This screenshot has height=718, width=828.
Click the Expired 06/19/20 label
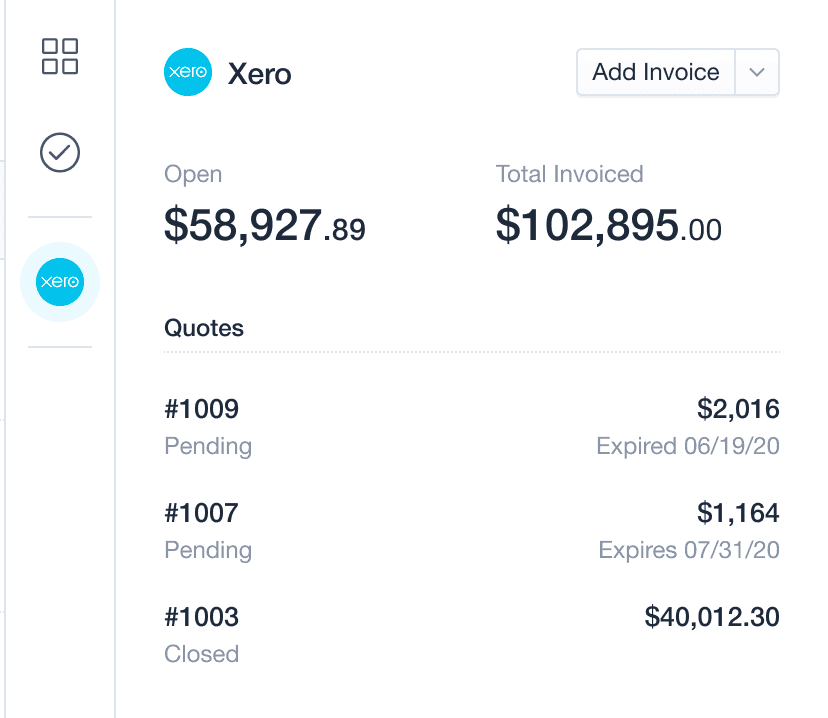688,446
